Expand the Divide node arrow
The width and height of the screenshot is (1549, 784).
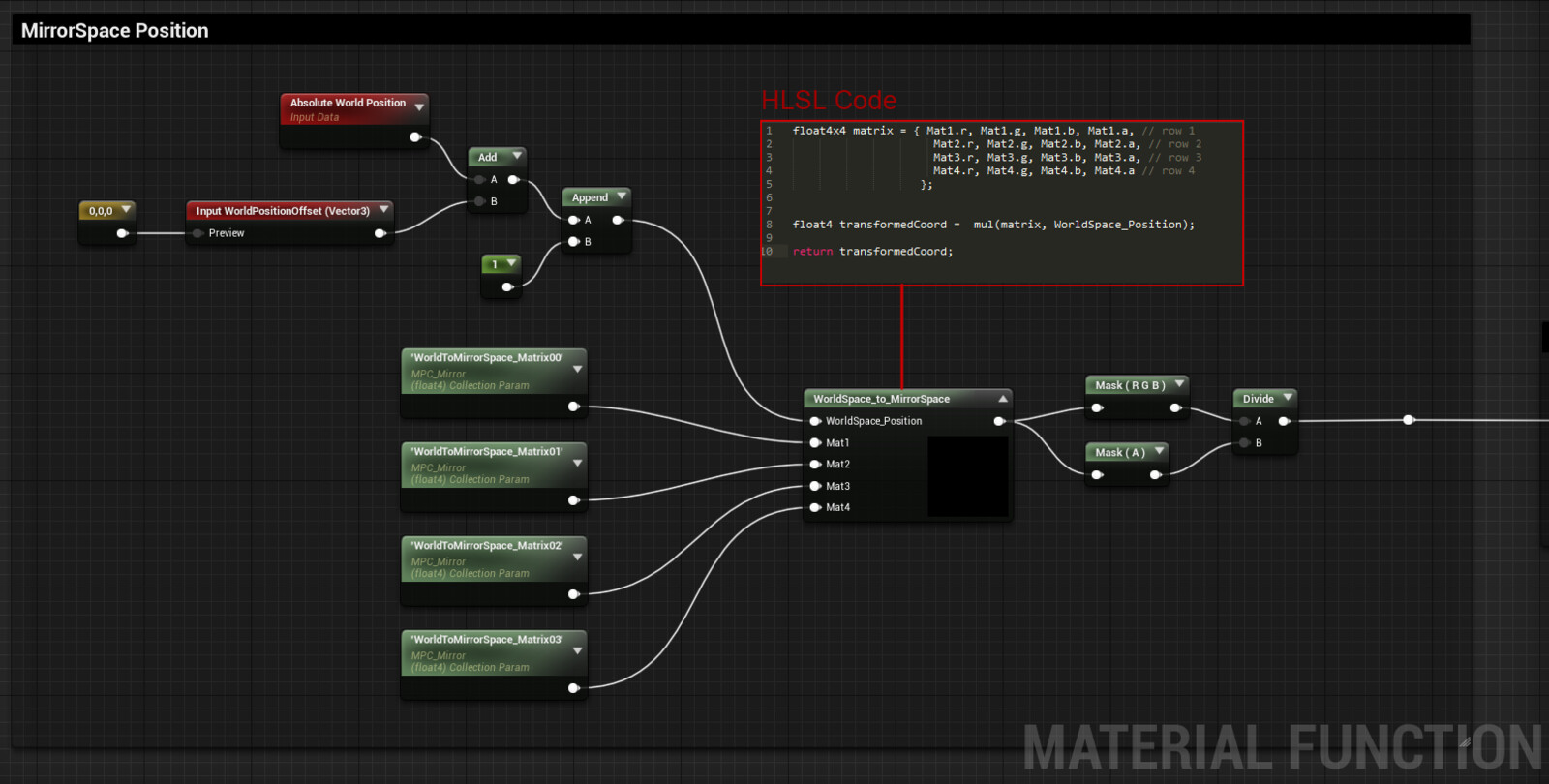[x=1288, y=398]
